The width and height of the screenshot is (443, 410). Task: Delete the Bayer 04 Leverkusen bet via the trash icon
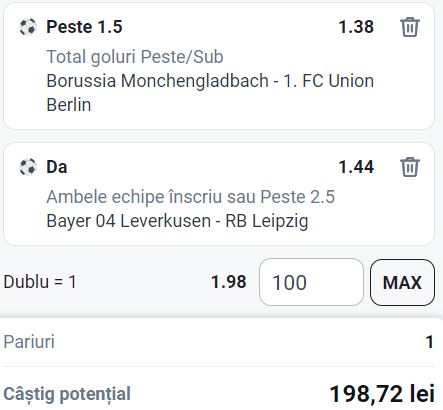pos(410,167)
